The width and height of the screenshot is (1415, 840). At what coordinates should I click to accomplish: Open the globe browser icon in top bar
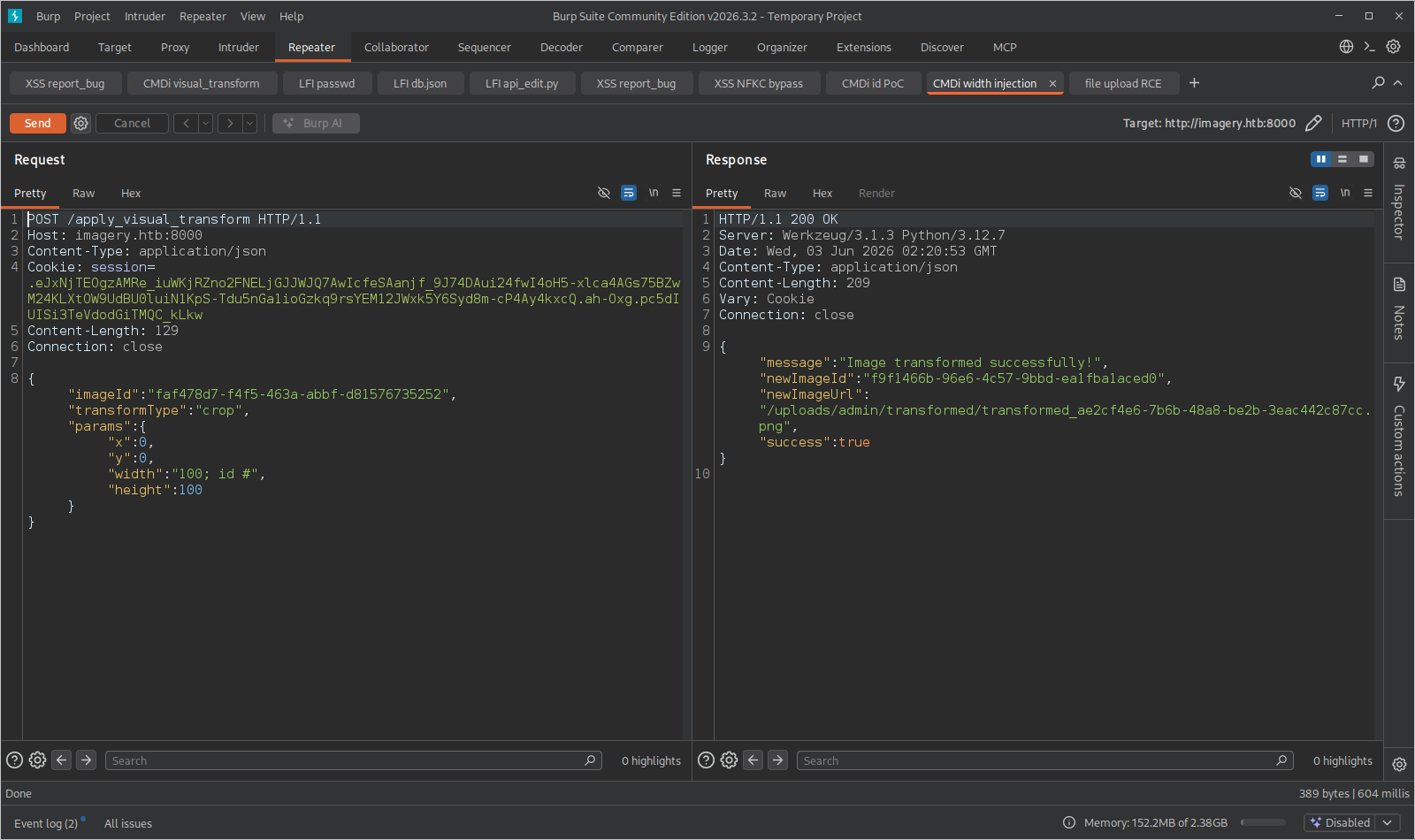[x=1346, y=47]
